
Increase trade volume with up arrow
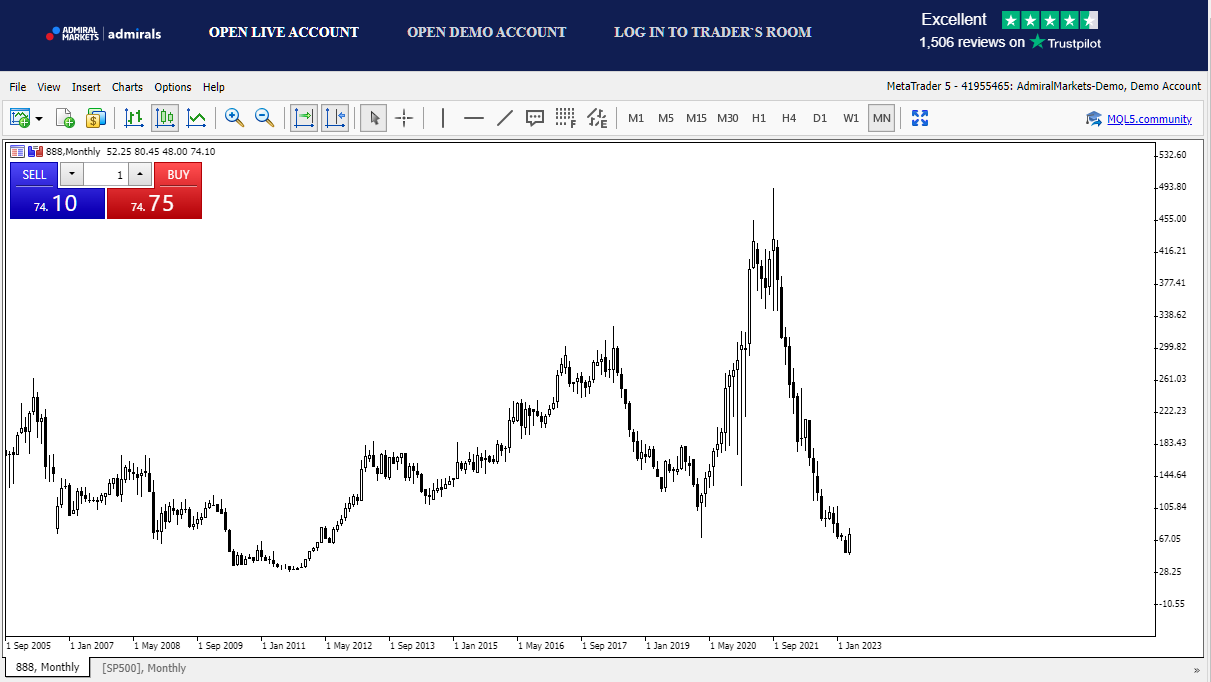coord(140,174)
